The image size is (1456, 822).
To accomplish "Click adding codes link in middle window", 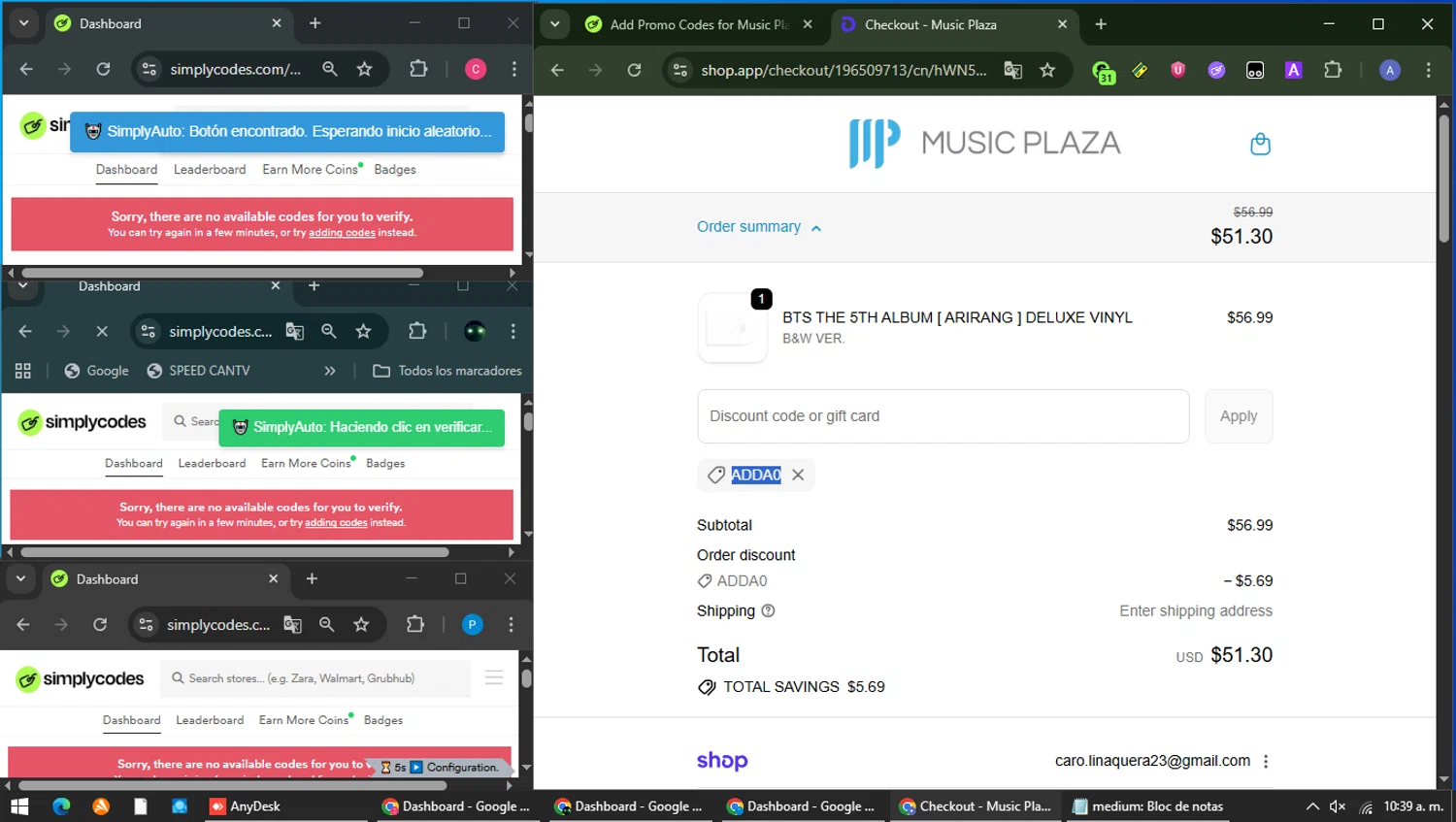I will pos(336,523).
